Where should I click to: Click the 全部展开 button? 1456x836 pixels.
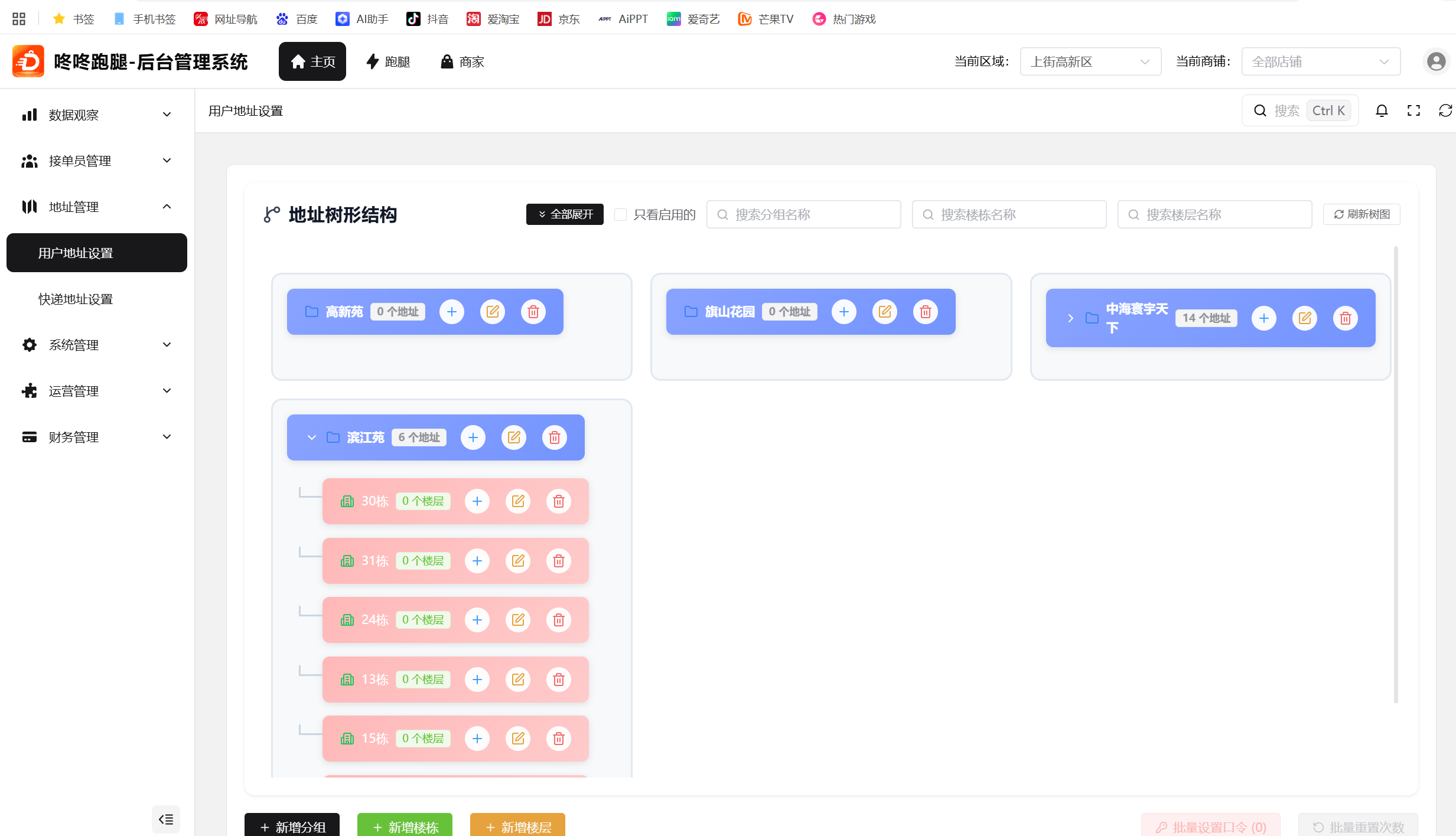(565, 214)
